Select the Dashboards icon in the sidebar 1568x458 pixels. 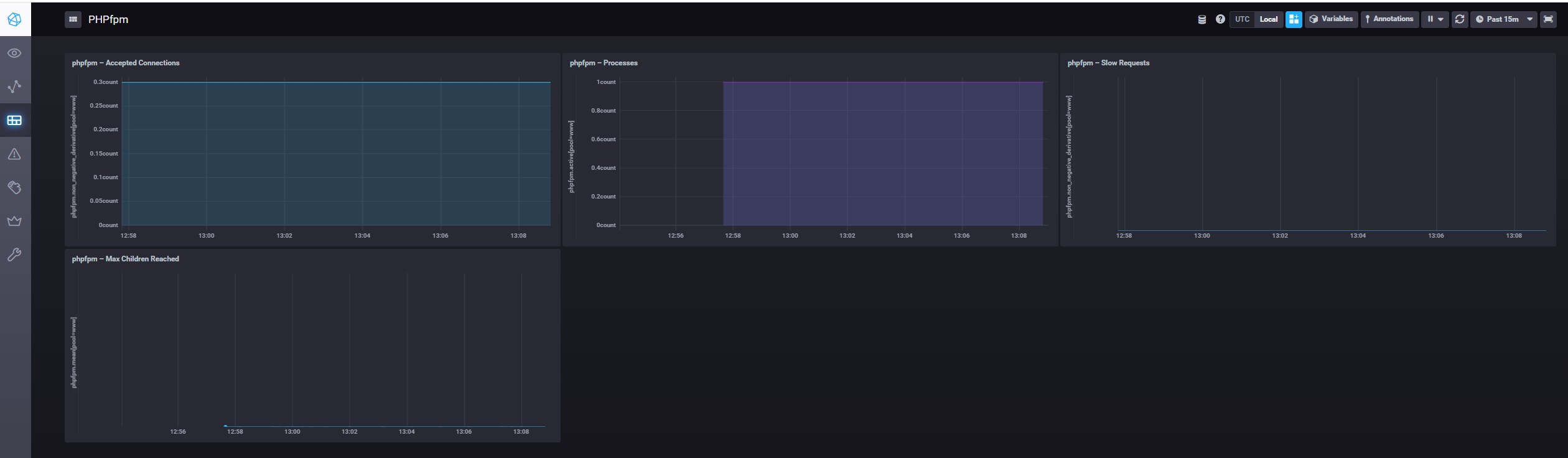click(x=15, y=120)
